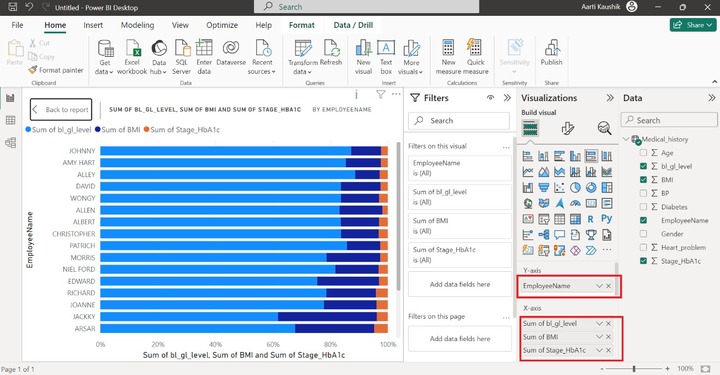Click Format painter
Screen dimensions: 720x375
pos(56,70)
